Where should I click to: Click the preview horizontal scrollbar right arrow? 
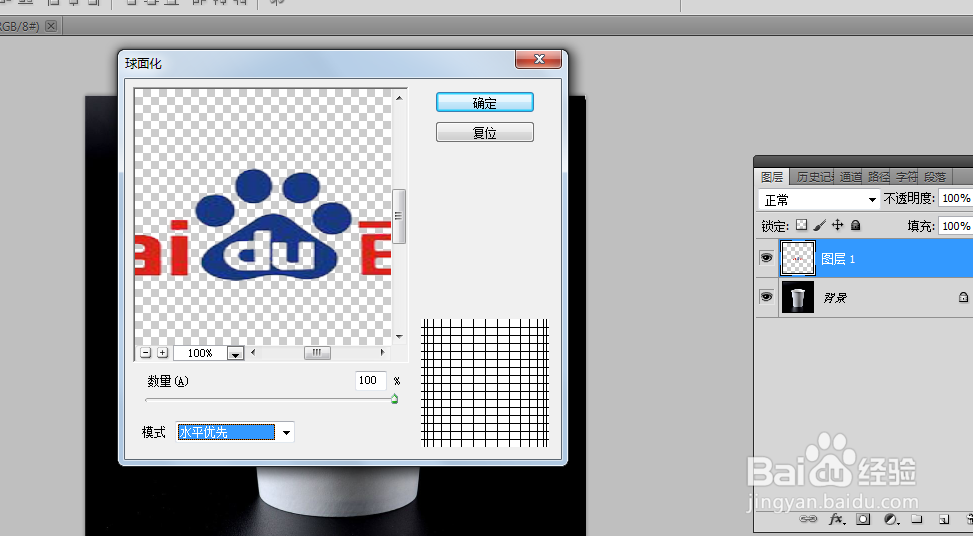[x=383, y=352]
